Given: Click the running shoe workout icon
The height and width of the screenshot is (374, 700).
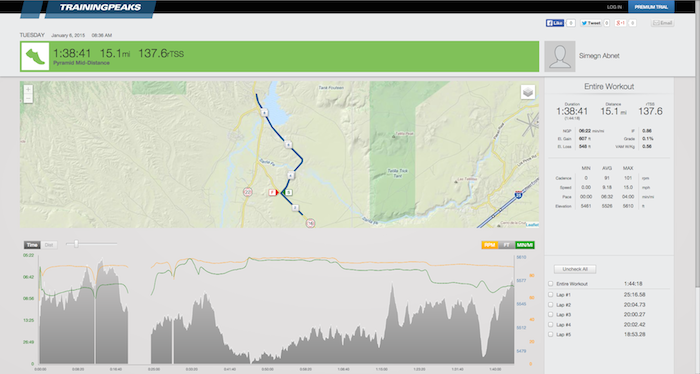Looking at the screenshot, I should (35, 56).
